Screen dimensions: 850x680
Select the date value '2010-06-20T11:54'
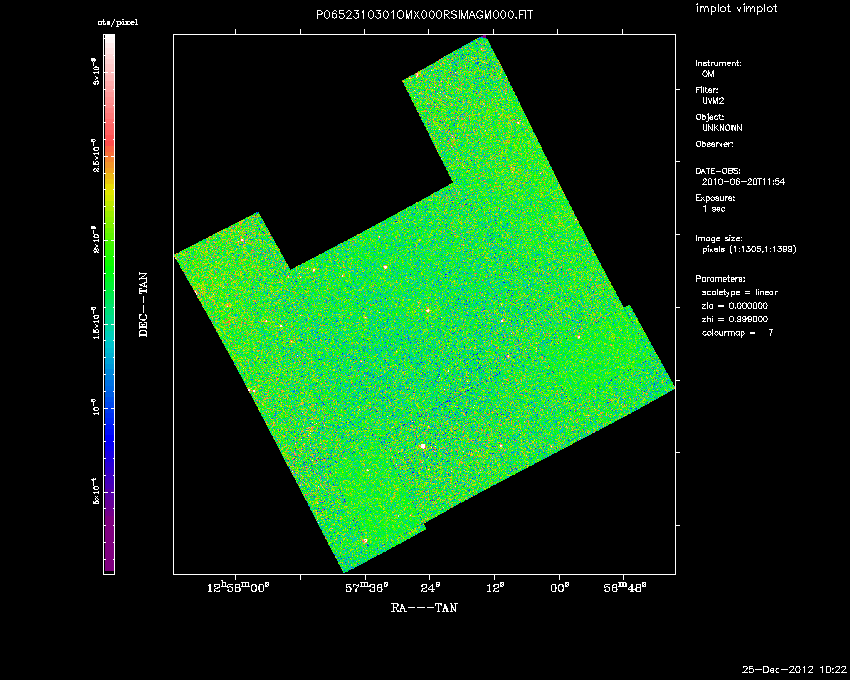tap(743, 182)
